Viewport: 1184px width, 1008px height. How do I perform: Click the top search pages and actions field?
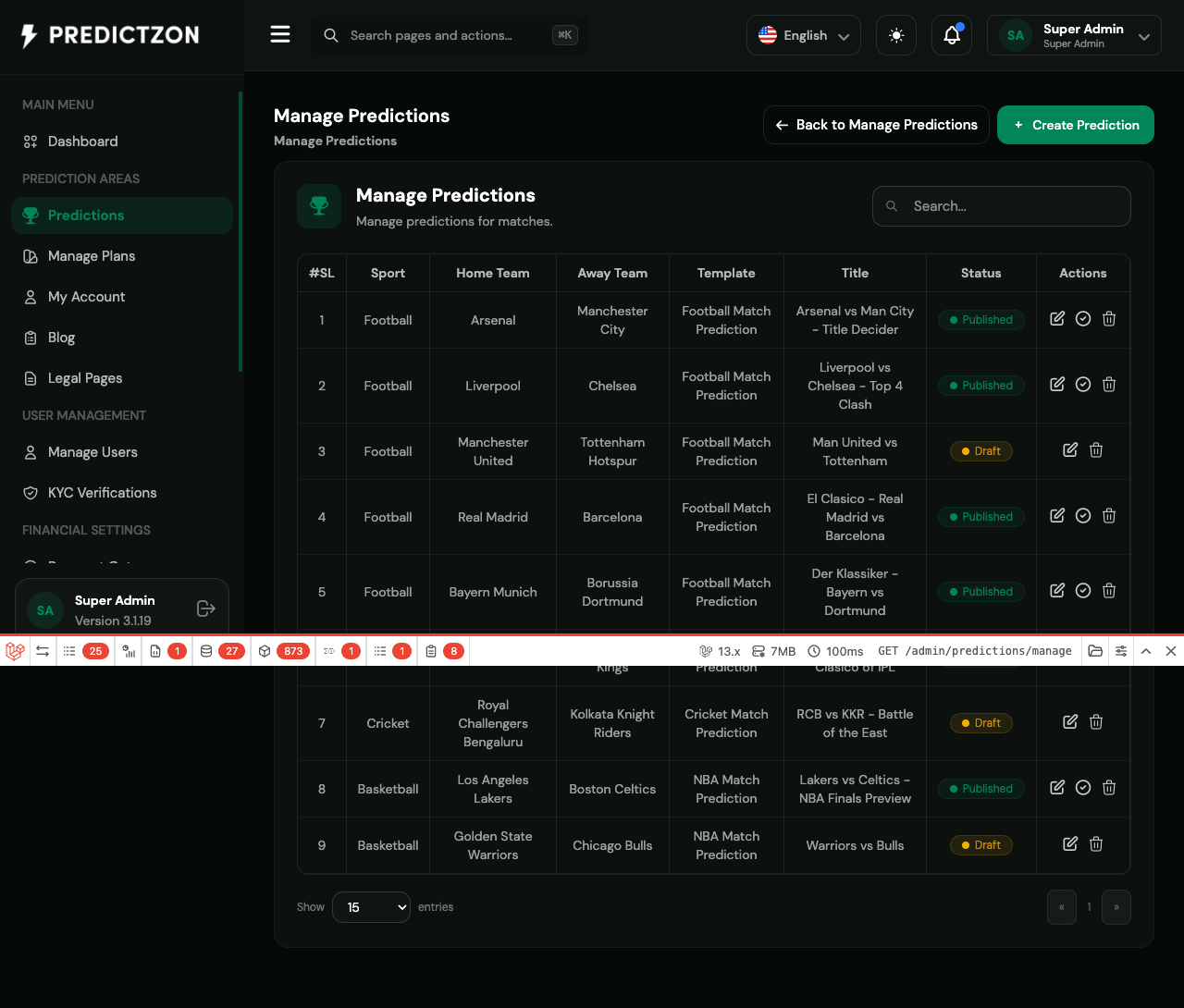[x=449, y=35]
